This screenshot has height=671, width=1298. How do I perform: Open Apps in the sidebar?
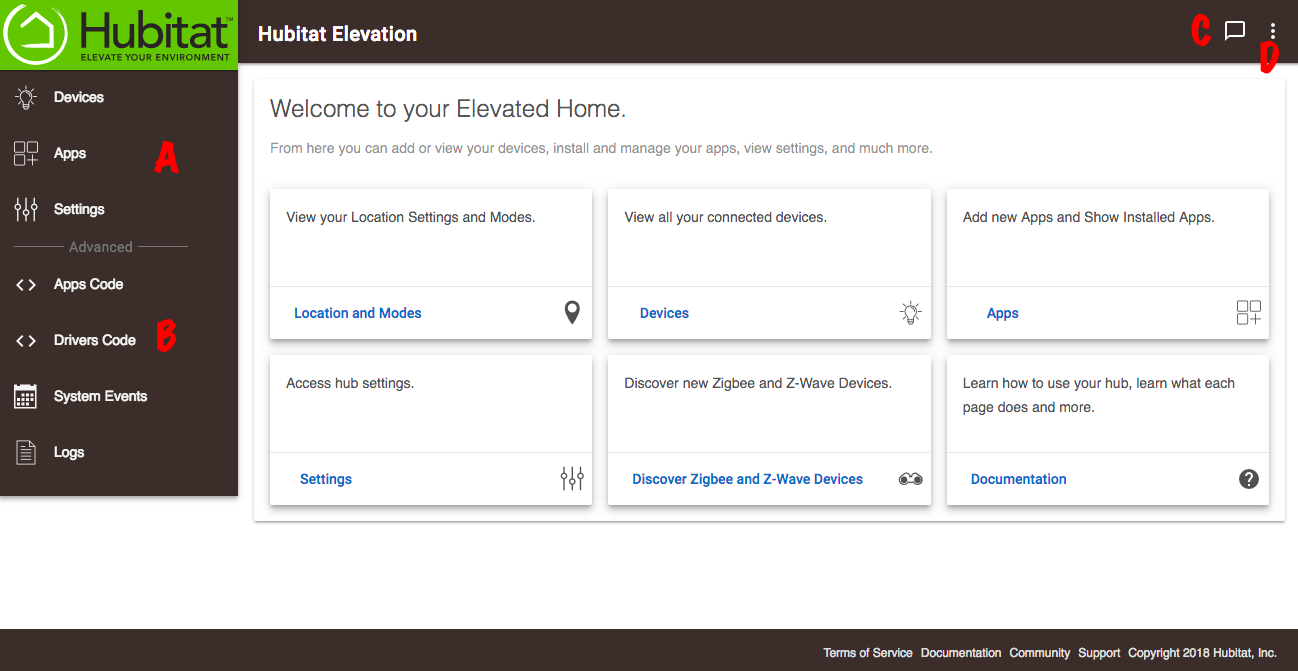(70, 153)
